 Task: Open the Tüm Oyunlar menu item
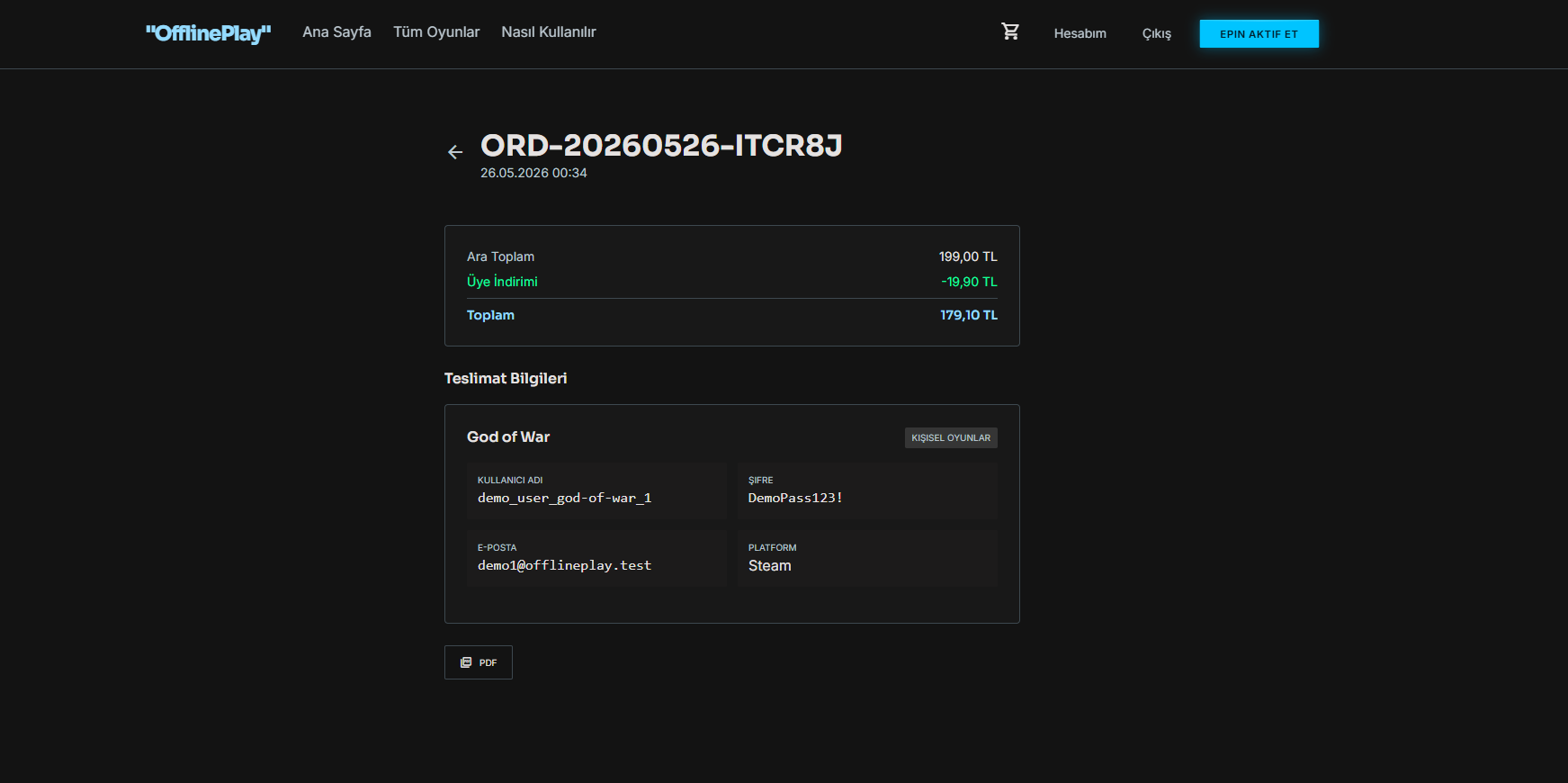tap(436, 32)
